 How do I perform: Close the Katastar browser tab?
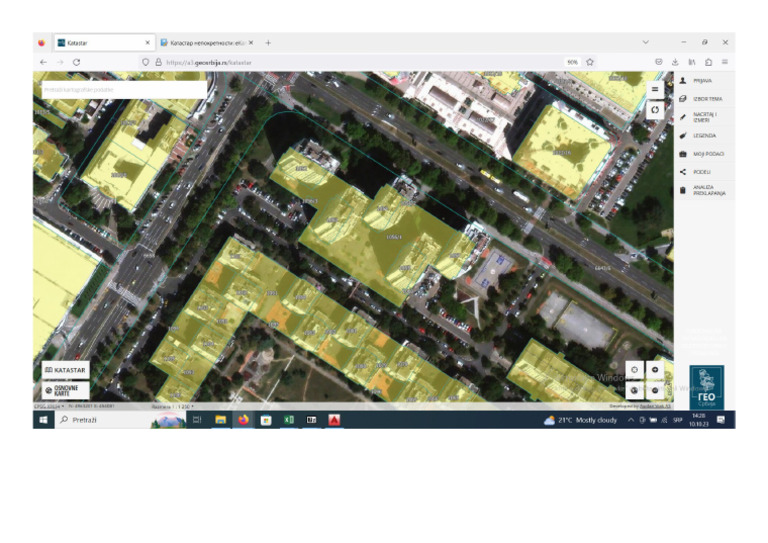(x=147, y=43)
